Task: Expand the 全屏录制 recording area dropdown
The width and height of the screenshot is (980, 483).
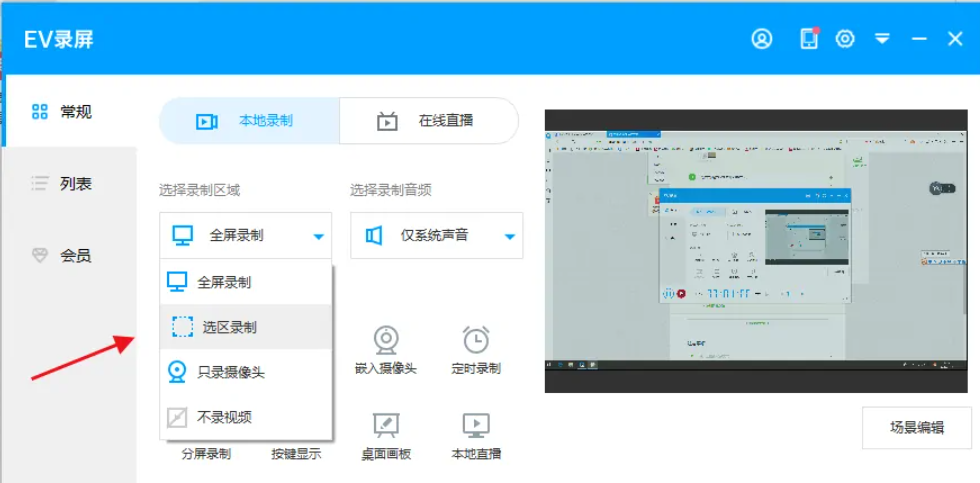Action: 246,236
